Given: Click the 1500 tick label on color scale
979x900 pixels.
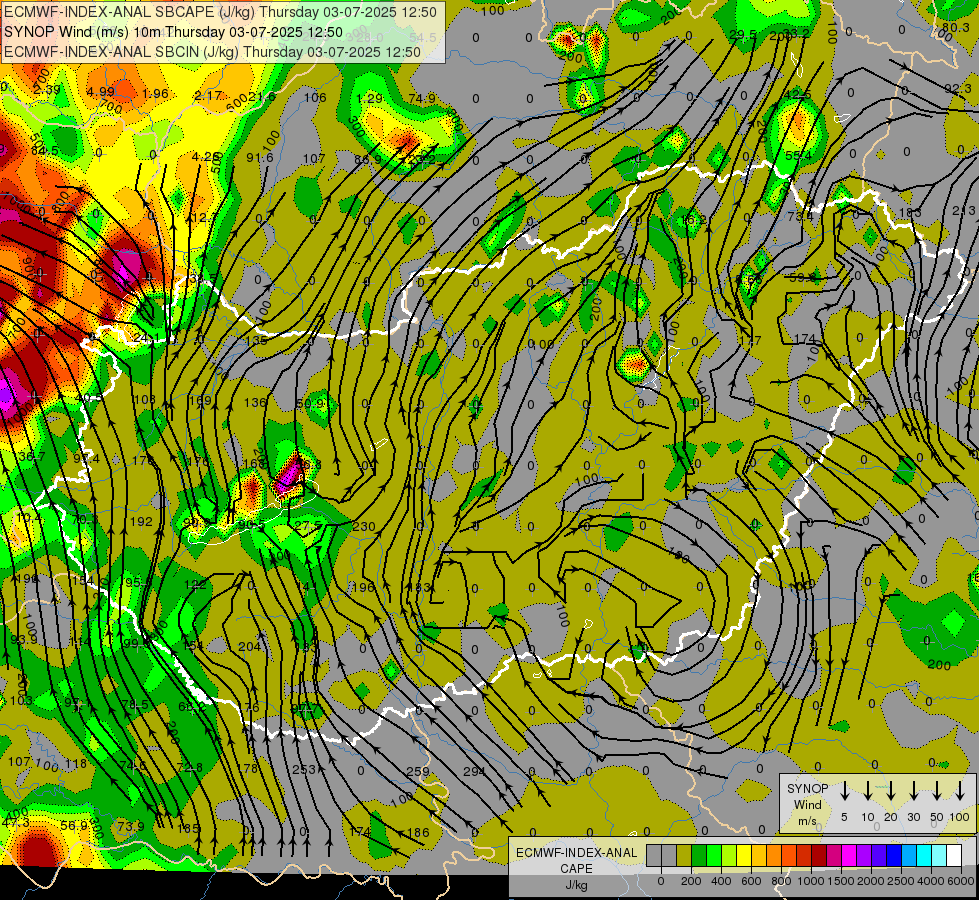Looking at the screenshot, I should [841, 881].
